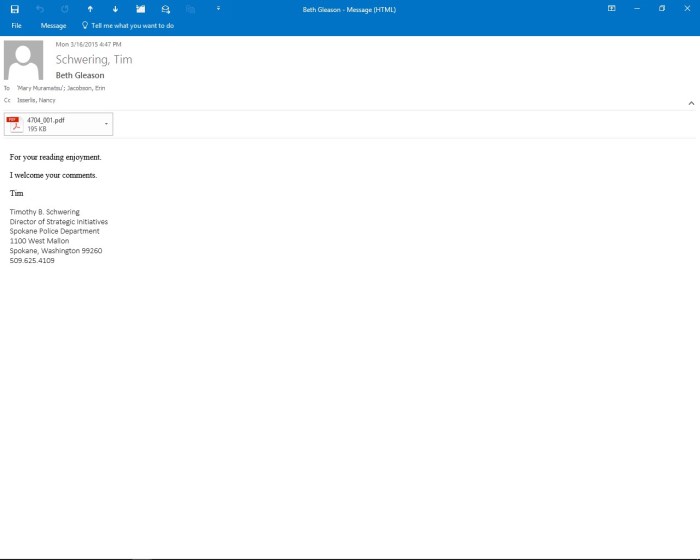Viewport: 700px width, 560px height.
Task: Click the Find related messages icon
Action: [x=166, y=9]
